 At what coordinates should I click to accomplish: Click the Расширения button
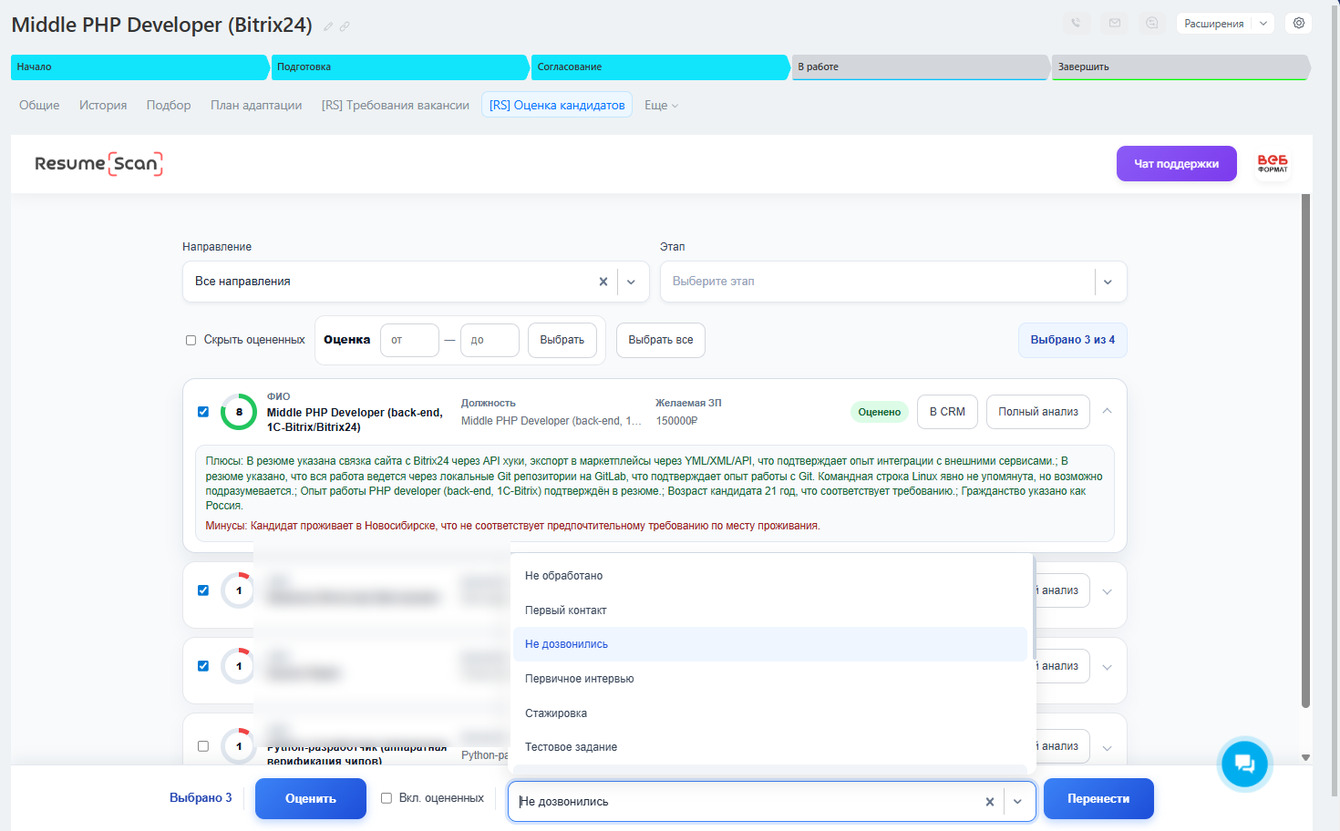[x=1215, y=23]
